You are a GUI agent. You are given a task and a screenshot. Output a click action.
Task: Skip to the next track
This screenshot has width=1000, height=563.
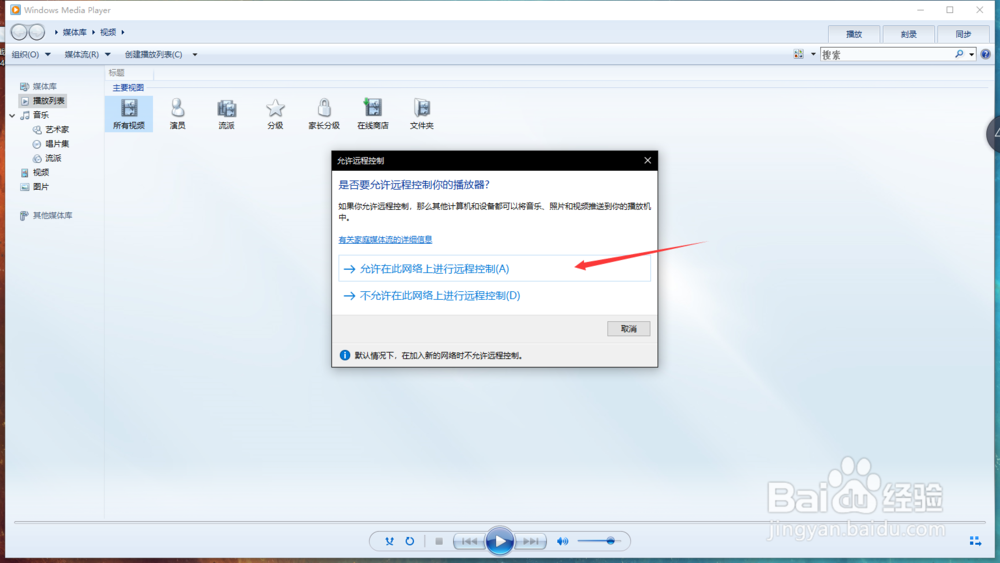point(531,541)
